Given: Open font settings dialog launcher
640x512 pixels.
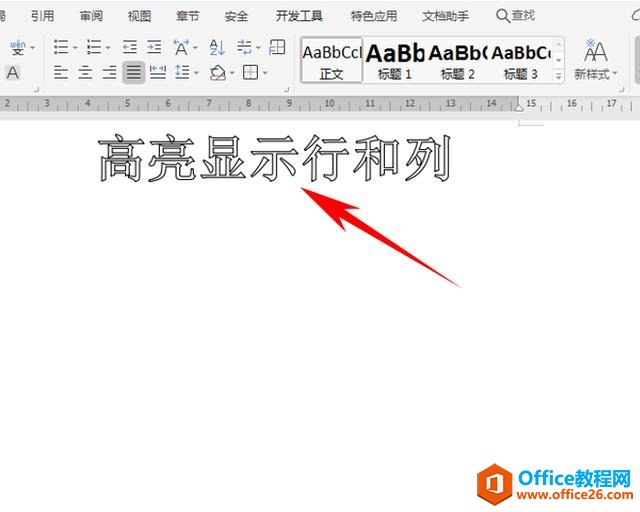Looking at the screenshot, I should (36, 89).
